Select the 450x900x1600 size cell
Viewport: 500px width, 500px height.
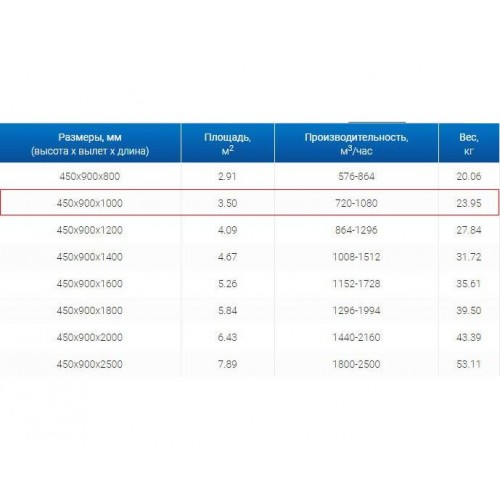[90, 284]
